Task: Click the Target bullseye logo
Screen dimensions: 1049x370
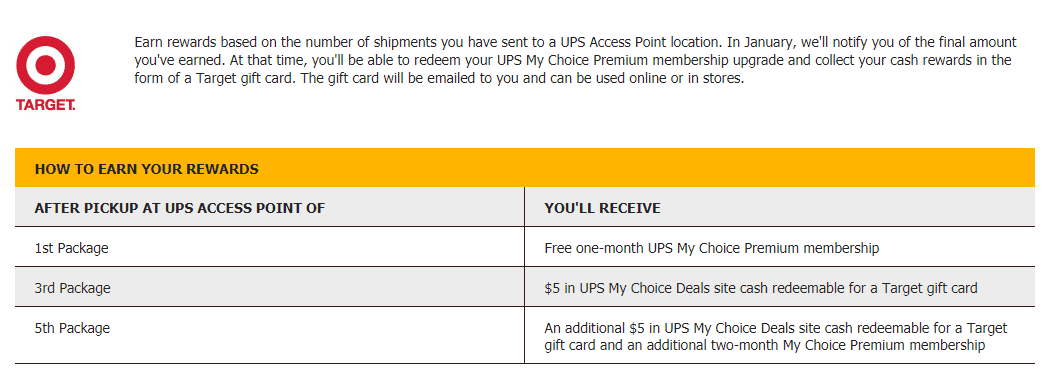Action: click(x=45, y=65)
